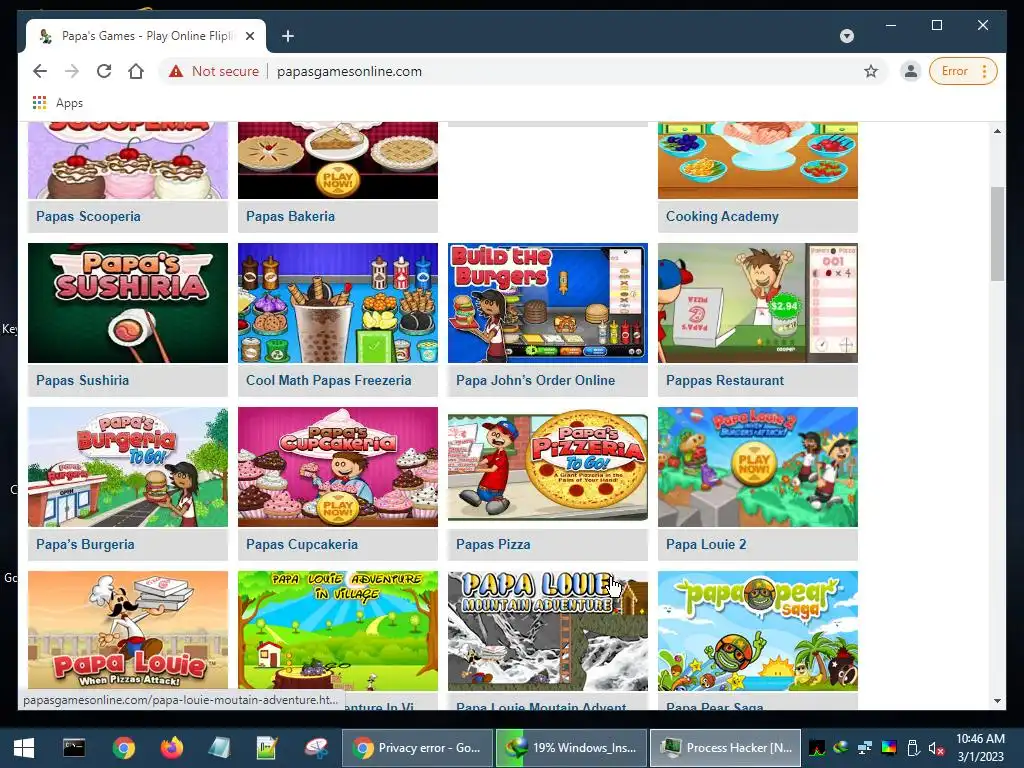Click the Papa's Burgeria title link
Image resolution: width=1024 pixels, height=768 pixels.
pos(85,544)
